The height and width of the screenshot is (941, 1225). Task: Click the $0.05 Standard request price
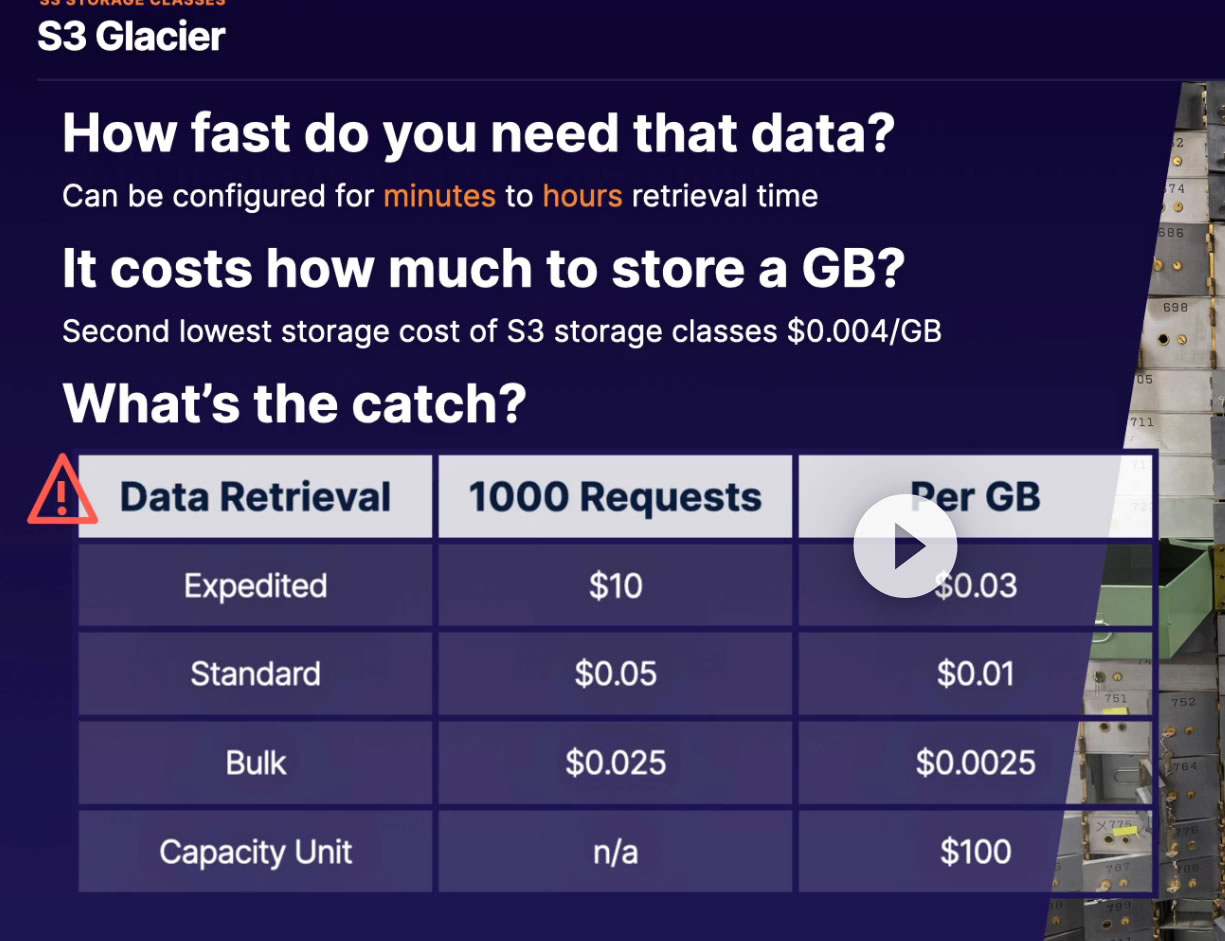[x=615, y=674]
